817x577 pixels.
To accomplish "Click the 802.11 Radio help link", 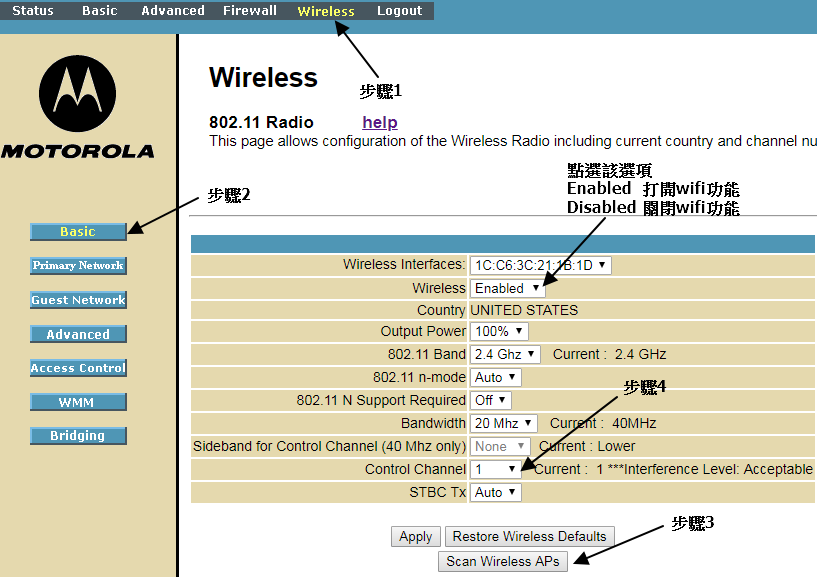I will pos(380,123).
